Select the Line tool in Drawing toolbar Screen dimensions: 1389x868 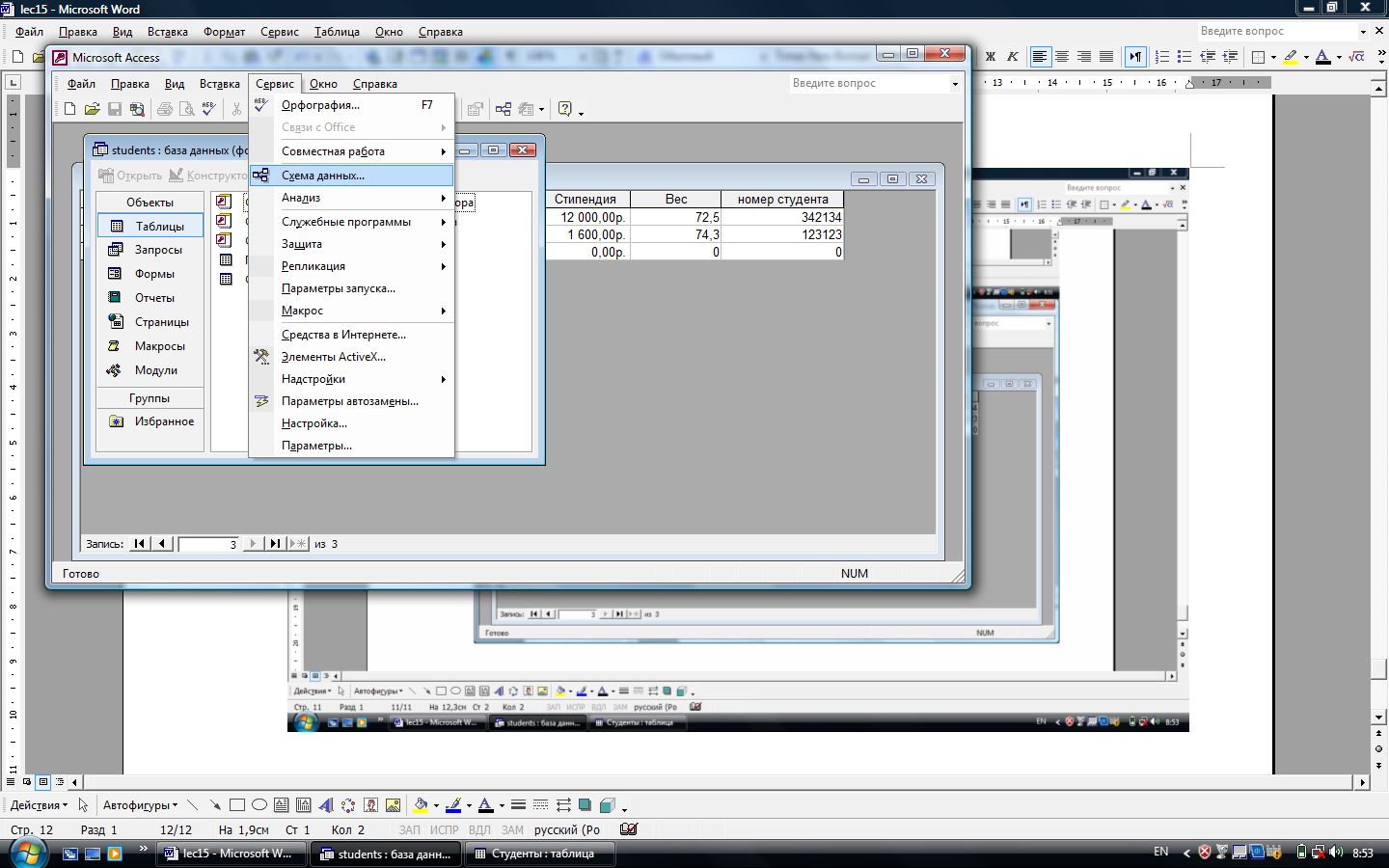(193, 804)
